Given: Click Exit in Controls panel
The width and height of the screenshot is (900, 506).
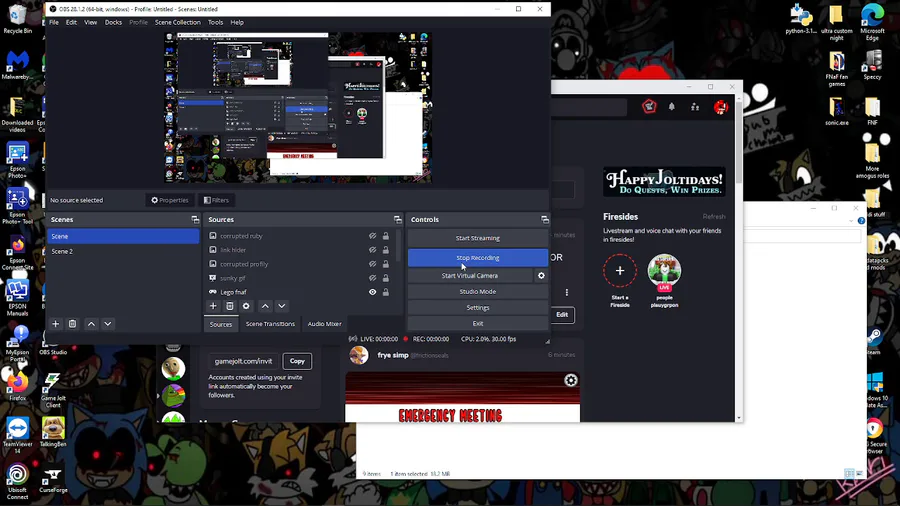Looking at the screenshot, I should coord(478,324).
